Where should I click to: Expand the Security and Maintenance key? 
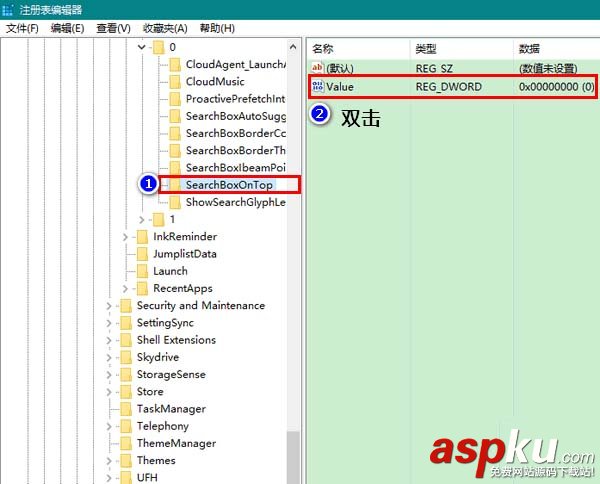[109, 306]
